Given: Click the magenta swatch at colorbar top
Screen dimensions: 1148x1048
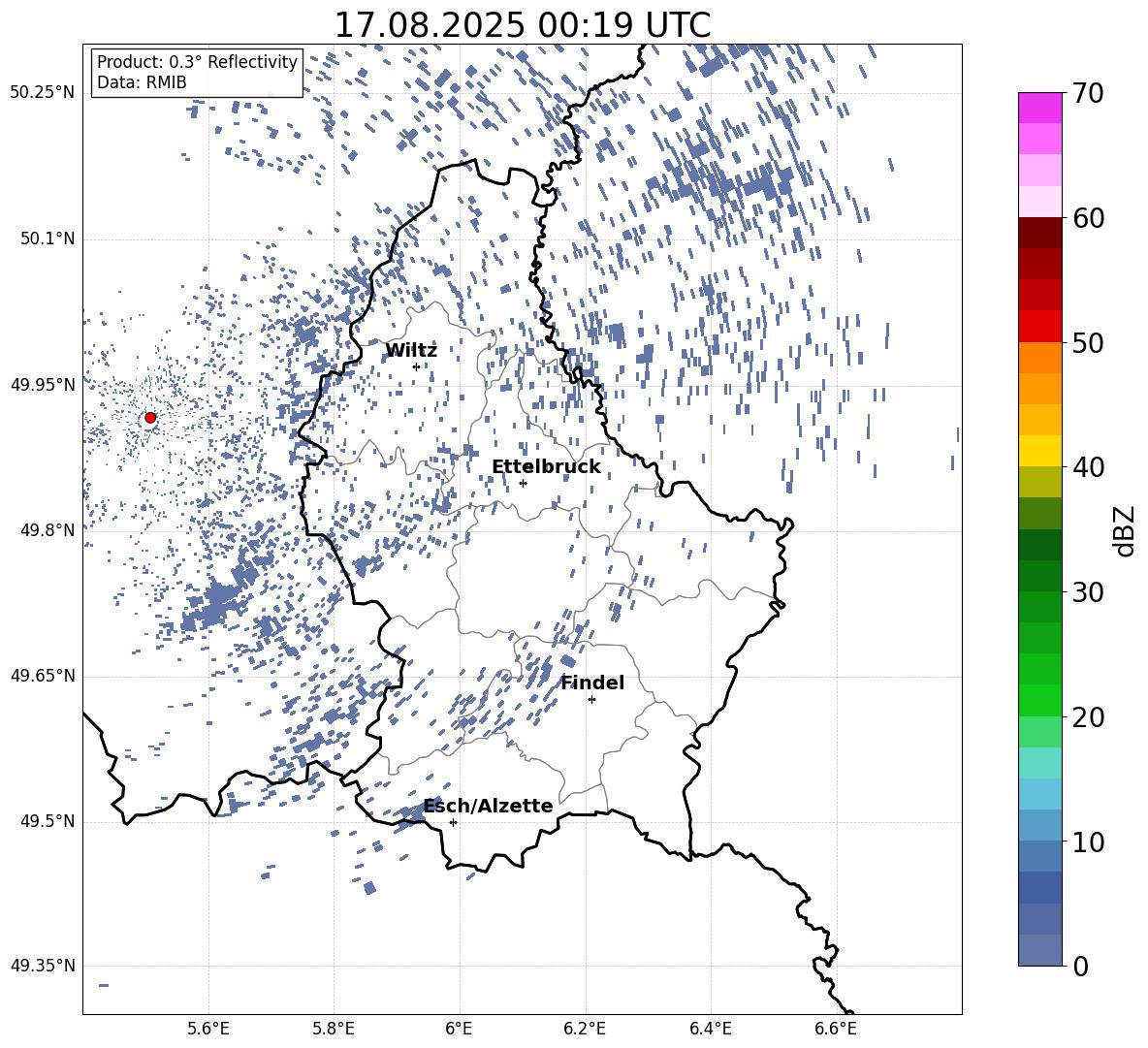Looking at the screenshot, I should [1040, 109].
